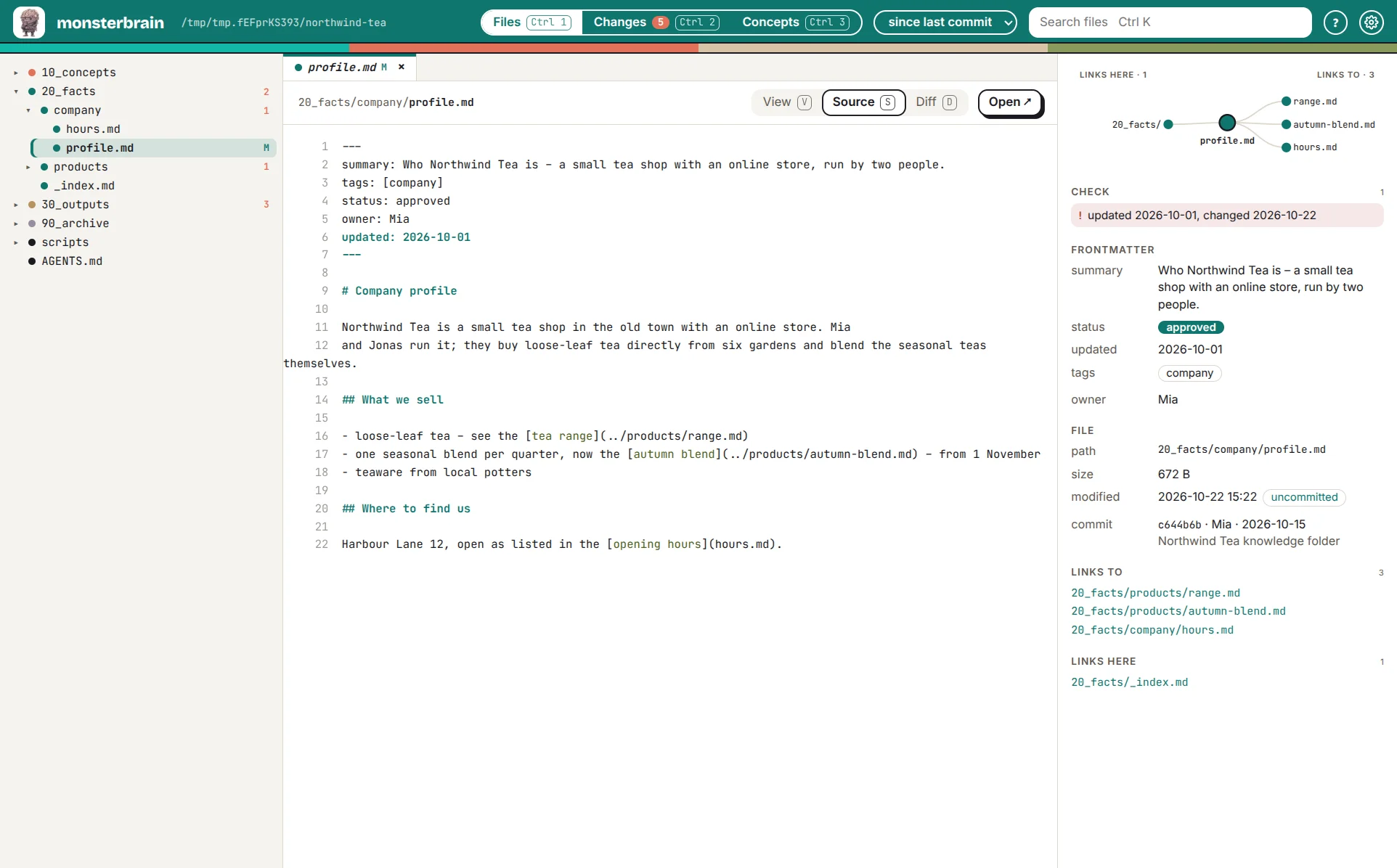Go to the Files tab

(531, 22)
